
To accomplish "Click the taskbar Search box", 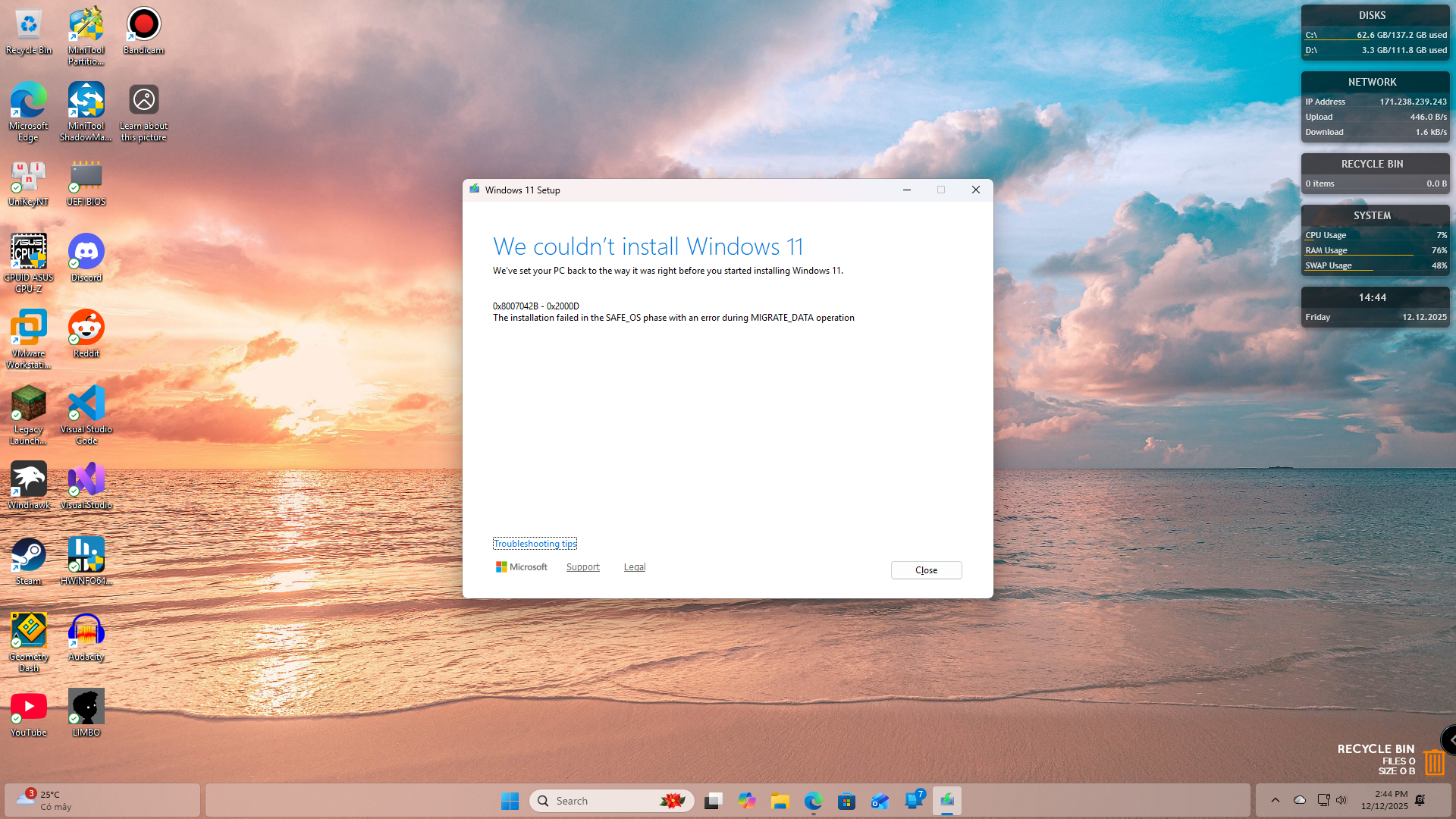I will click(x=599, y=800).
